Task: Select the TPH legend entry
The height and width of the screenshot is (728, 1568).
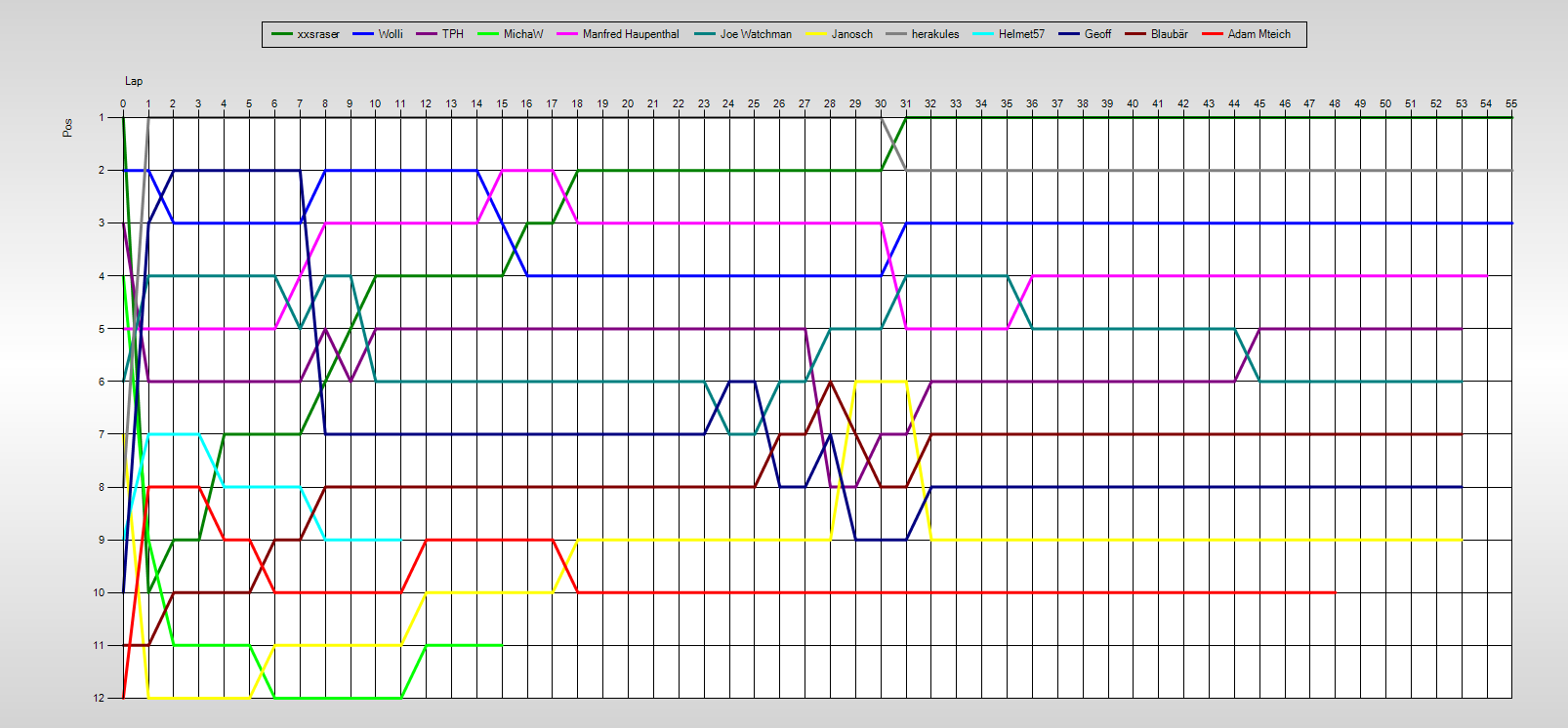Action: click(440, 34)
